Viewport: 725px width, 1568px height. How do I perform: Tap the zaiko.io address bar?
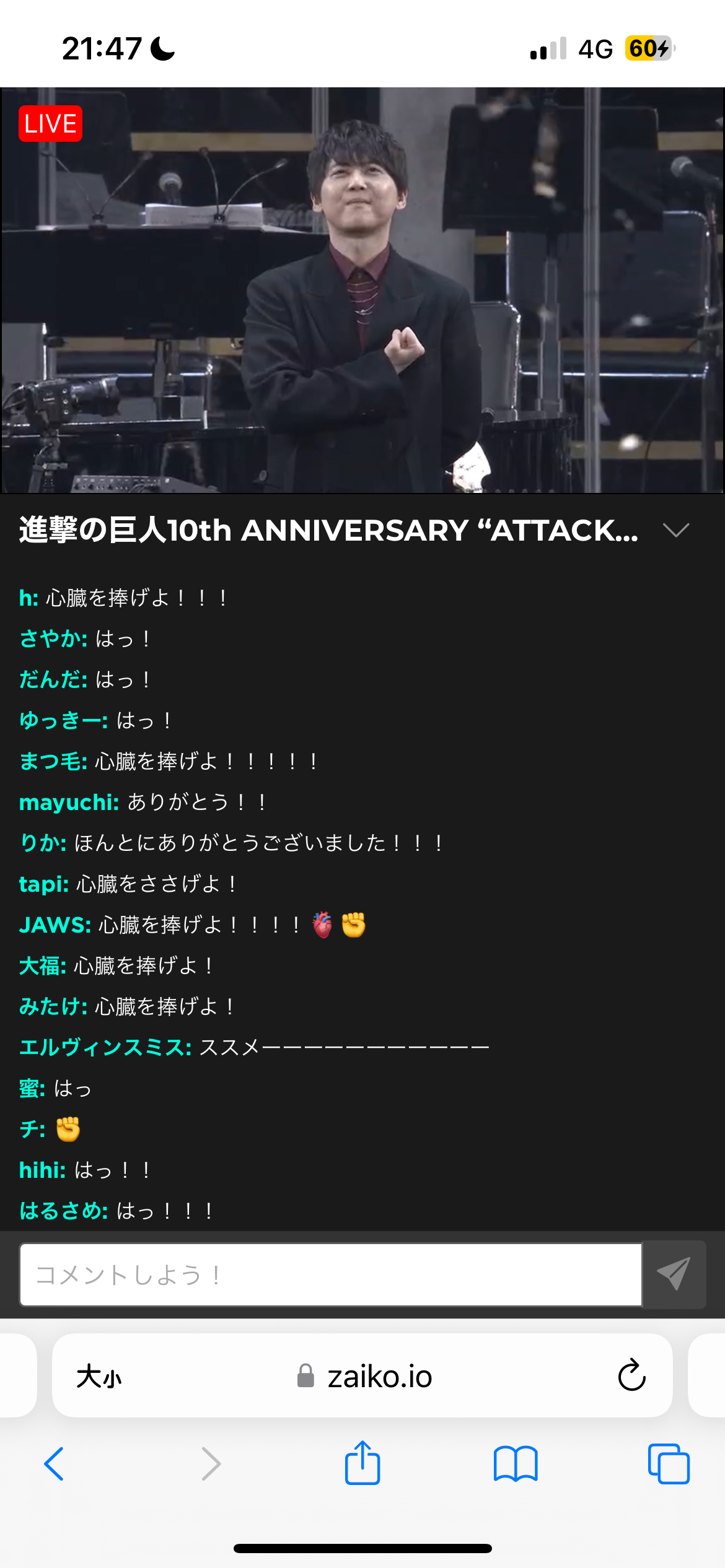coord(362,1375)
